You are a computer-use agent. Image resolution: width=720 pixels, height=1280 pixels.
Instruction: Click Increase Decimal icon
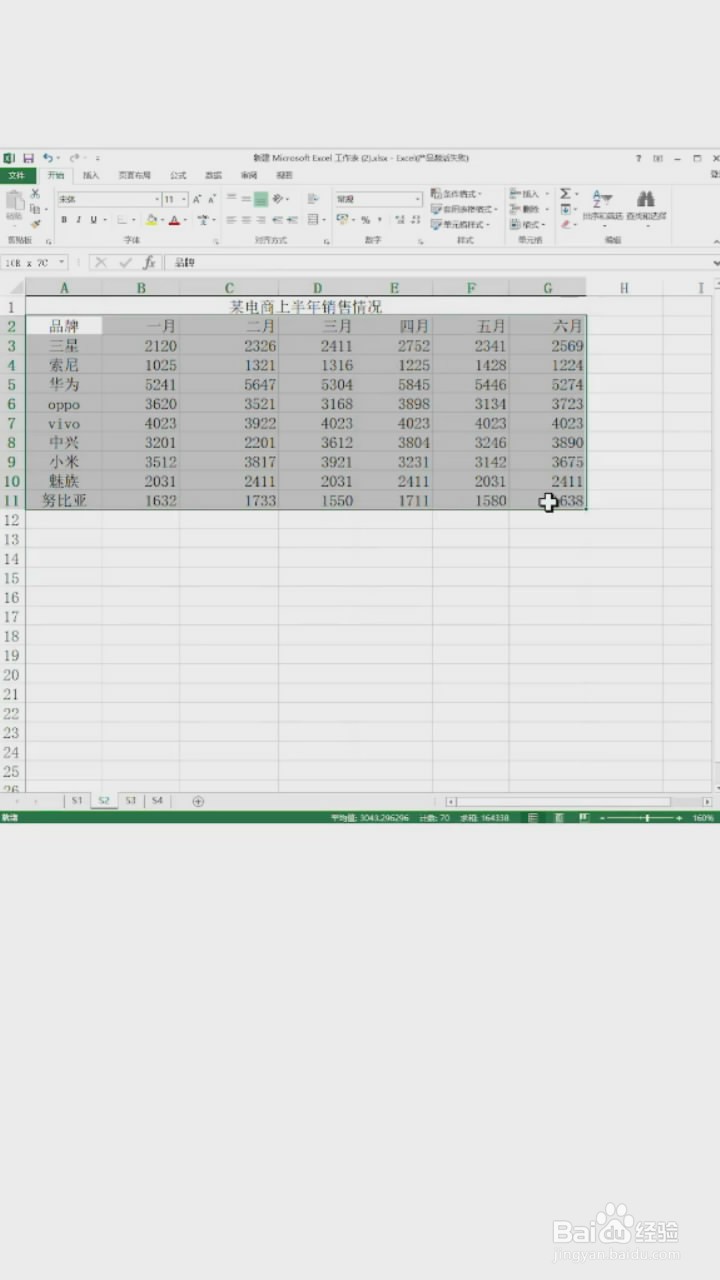point(399,220)
